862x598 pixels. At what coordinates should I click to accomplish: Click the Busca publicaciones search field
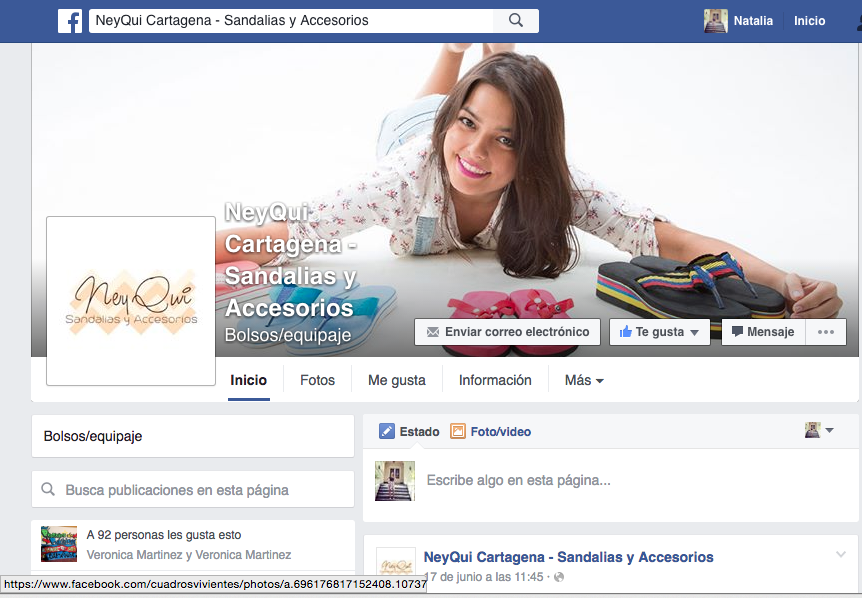click(193, 490)
